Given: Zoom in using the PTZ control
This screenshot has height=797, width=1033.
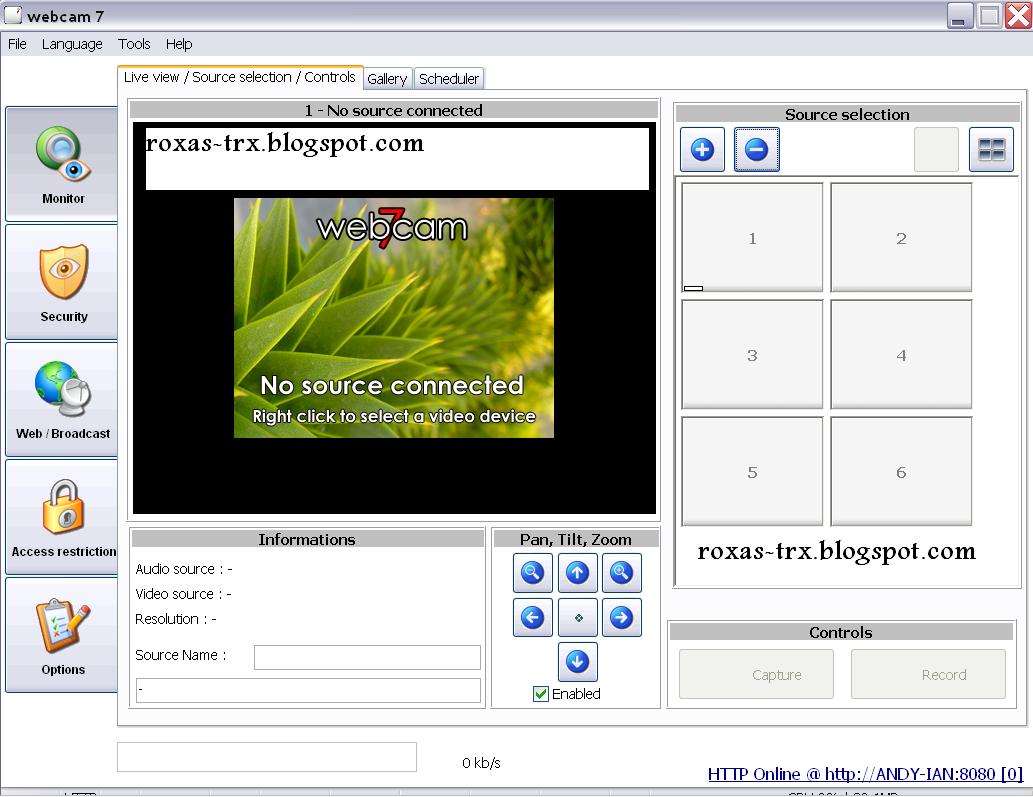Looking at the screenshot, I should (x=622, y=573).
